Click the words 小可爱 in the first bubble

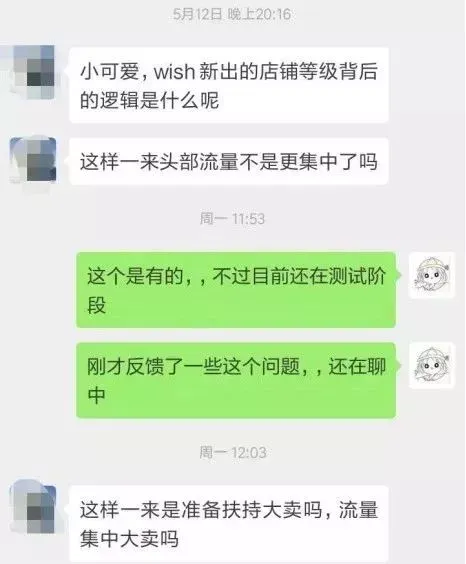109,71
